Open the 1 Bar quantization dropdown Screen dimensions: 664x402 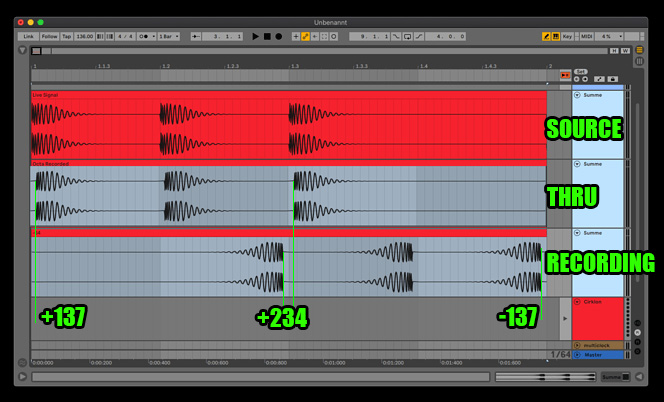point(169,36)
